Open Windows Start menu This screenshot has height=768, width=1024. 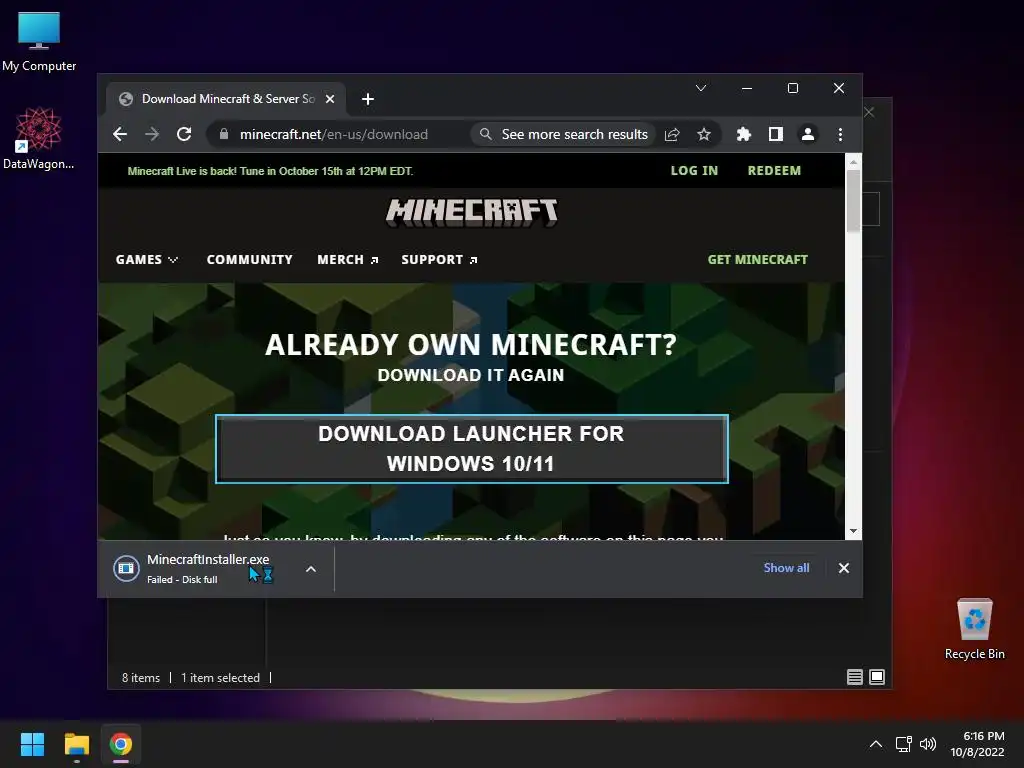pyautogui.click(x=32, y=744)
